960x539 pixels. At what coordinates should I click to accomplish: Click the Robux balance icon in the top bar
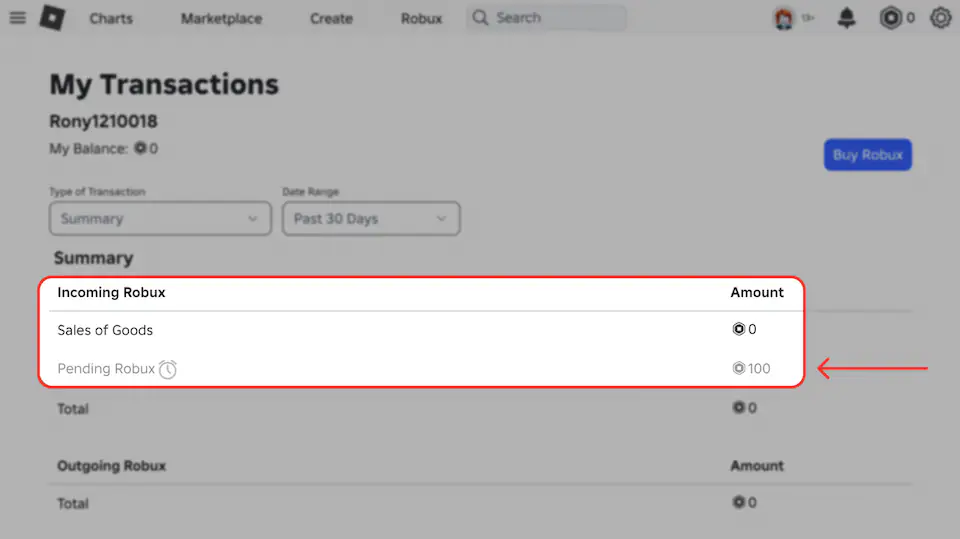(890, 18)
